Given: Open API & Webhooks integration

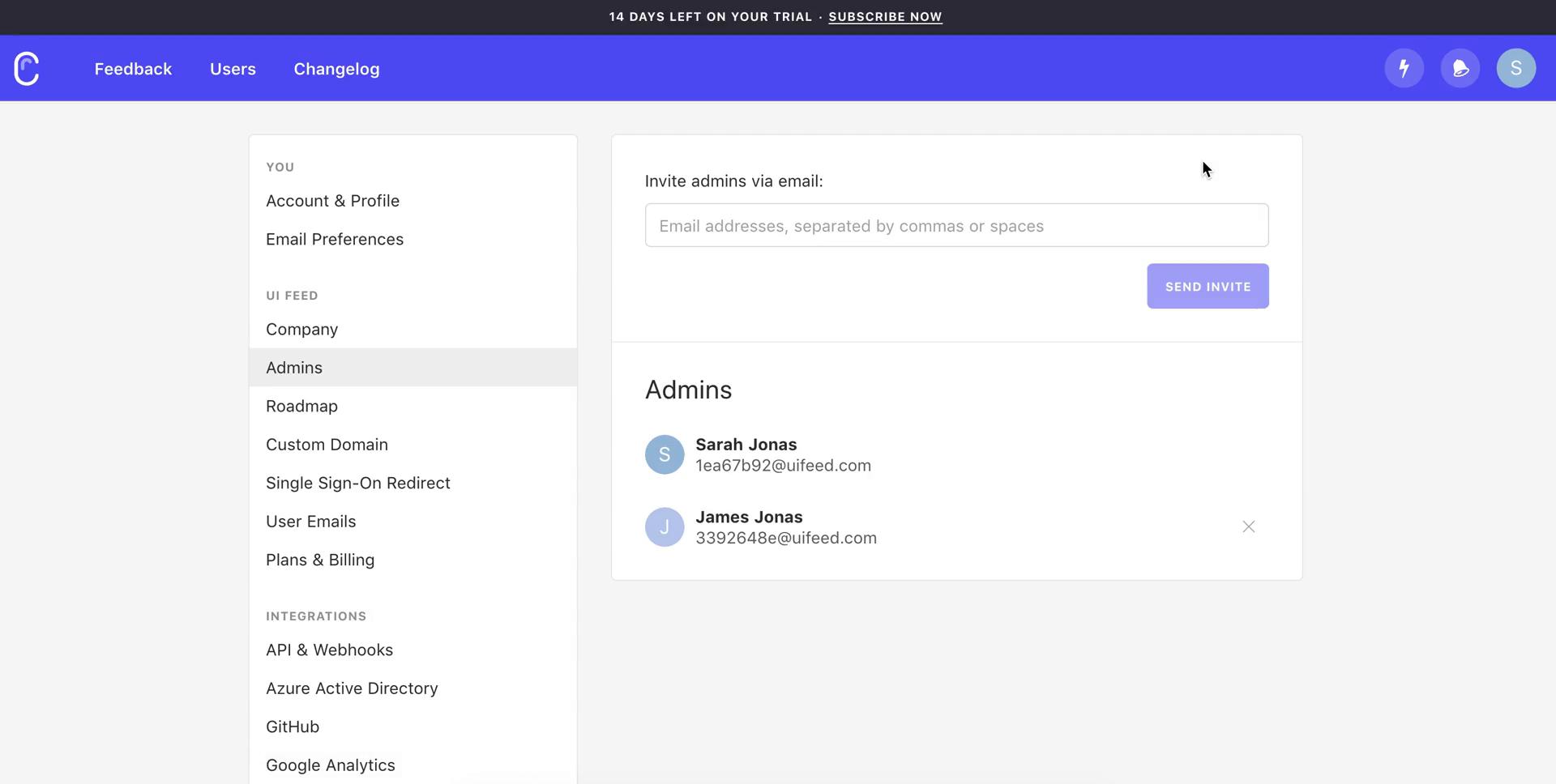Looking at the screenshot, I should (x=329, y=650).
